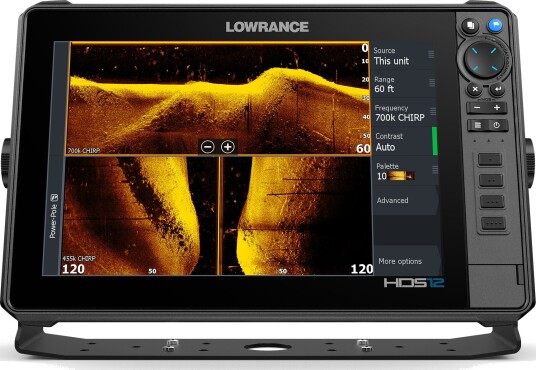
Task: Tap the center of the cursor pad
Action: tap(484, 60)
